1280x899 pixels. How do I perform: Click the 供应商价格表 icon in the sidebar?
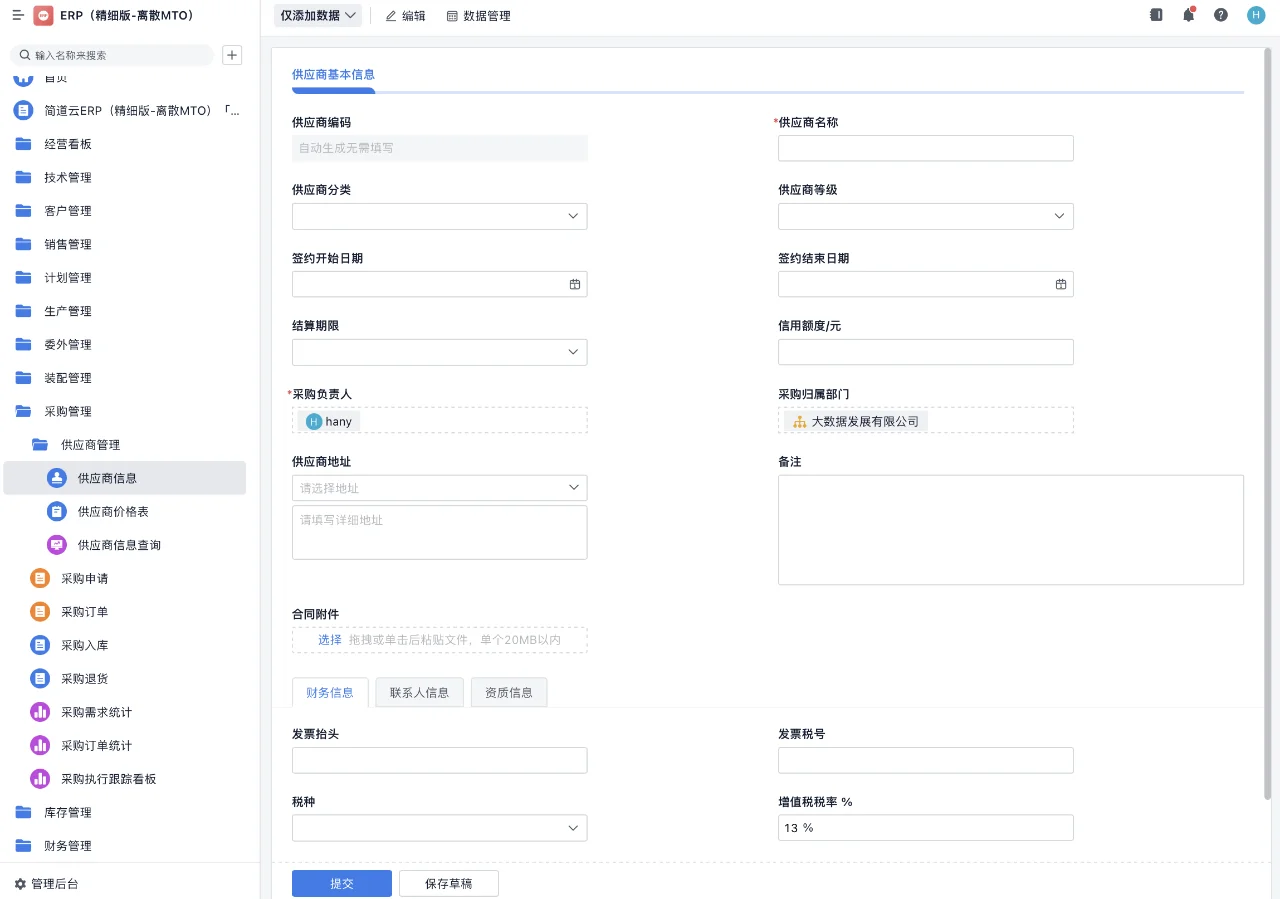coord(58,511)
